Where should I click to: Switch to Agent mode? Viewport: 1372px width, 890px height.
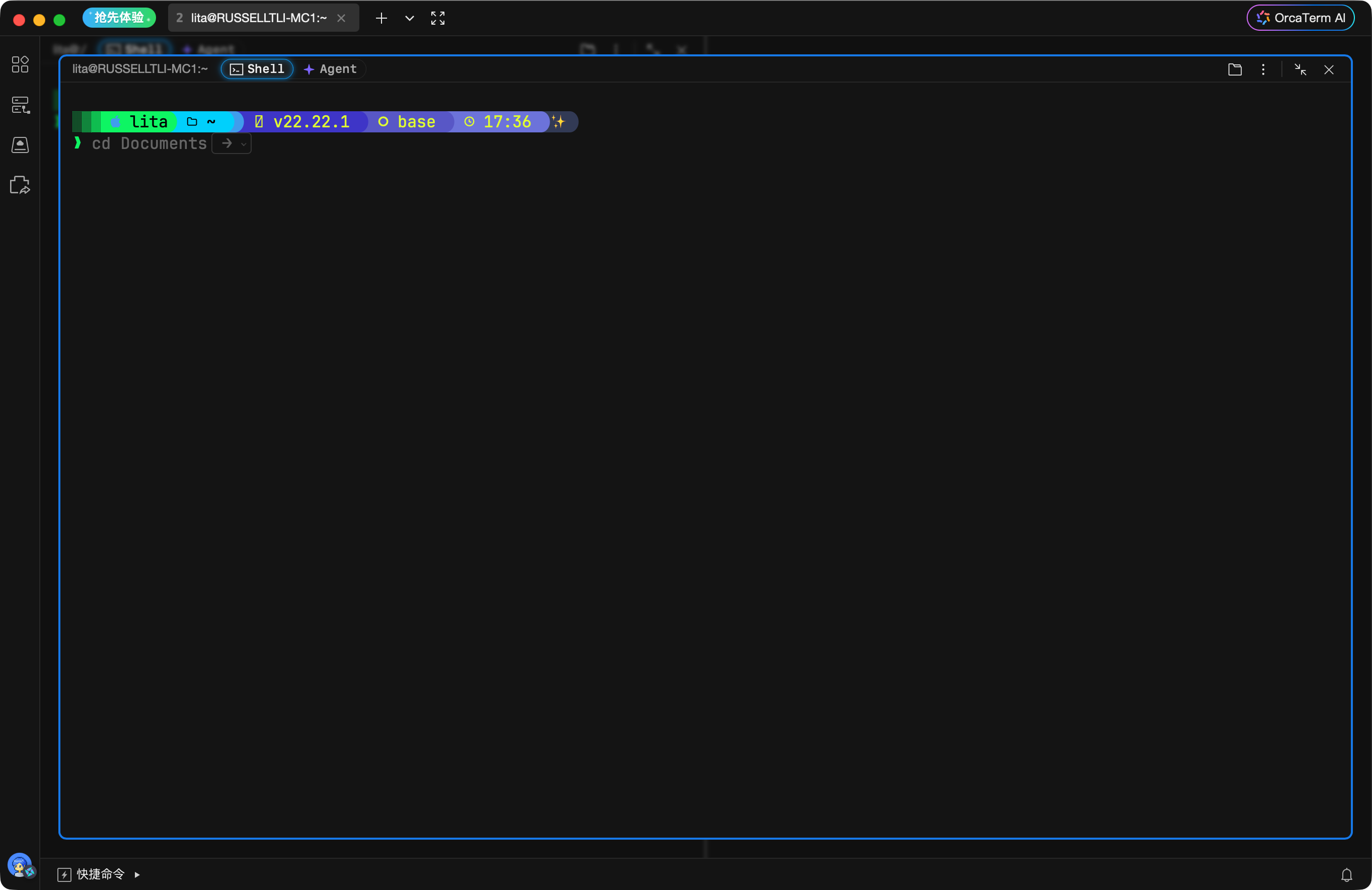tap(330, 69)
